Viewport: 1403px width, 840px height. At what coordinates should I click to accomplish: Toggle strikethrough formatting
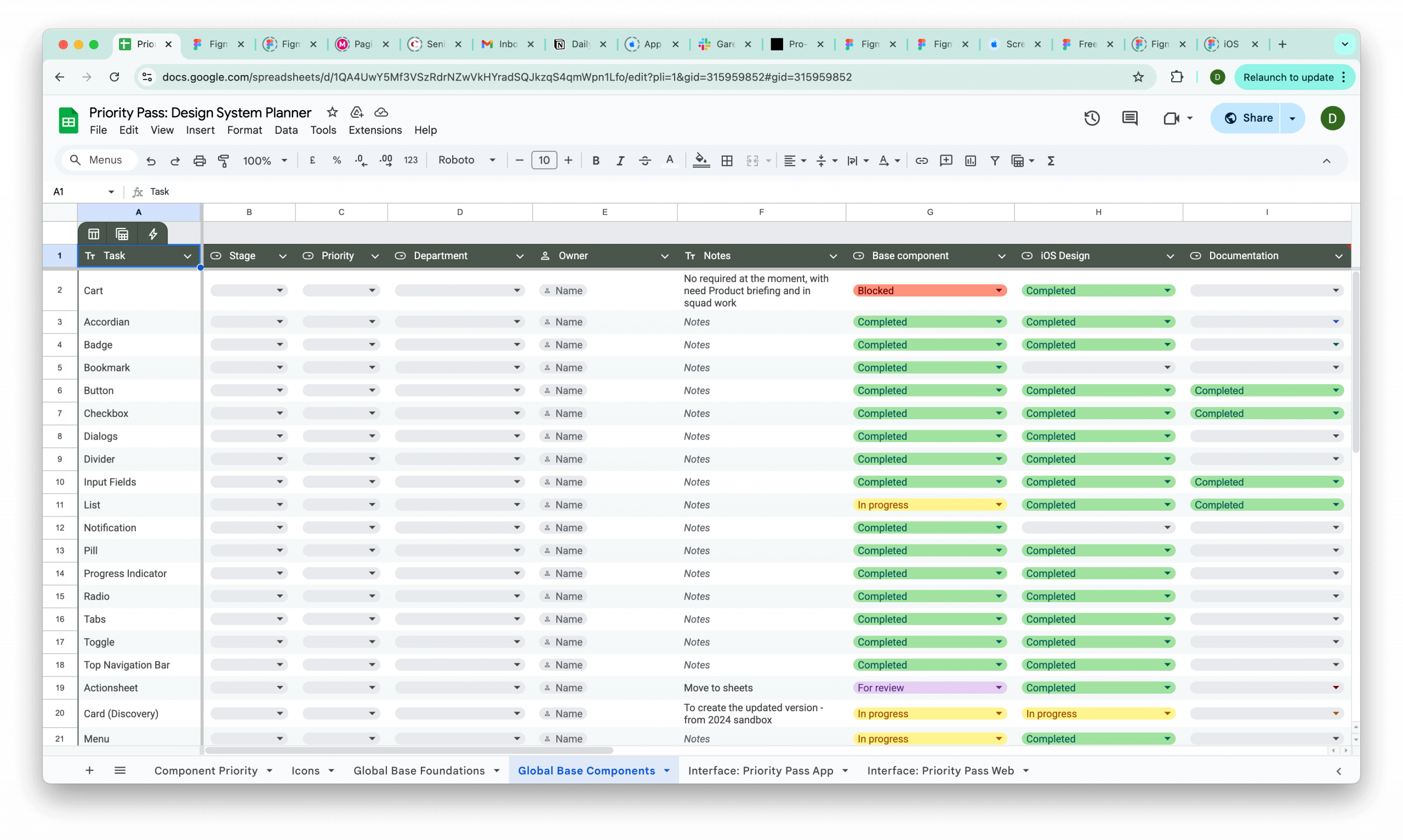coord(645,161)
